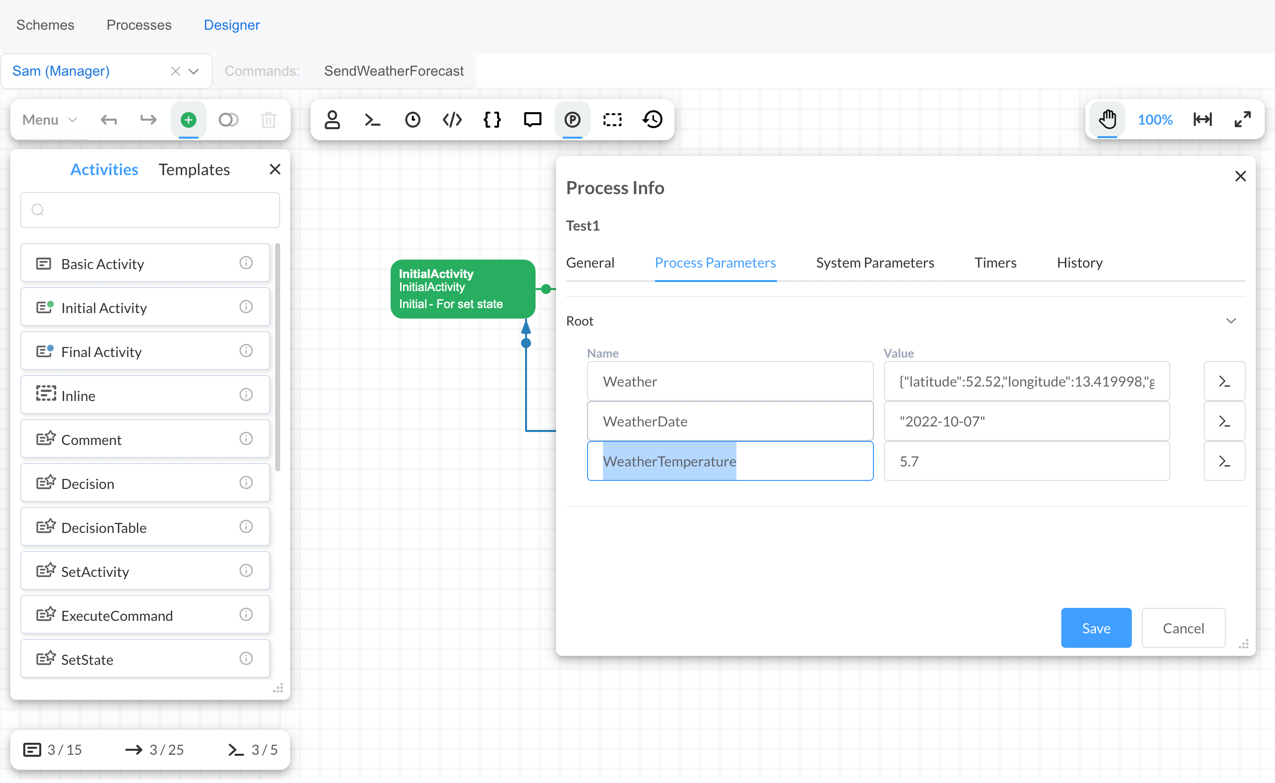Run the SendWeatherForecast command
The height and width of the screenshot is (783, 1275).
point(394,71)
